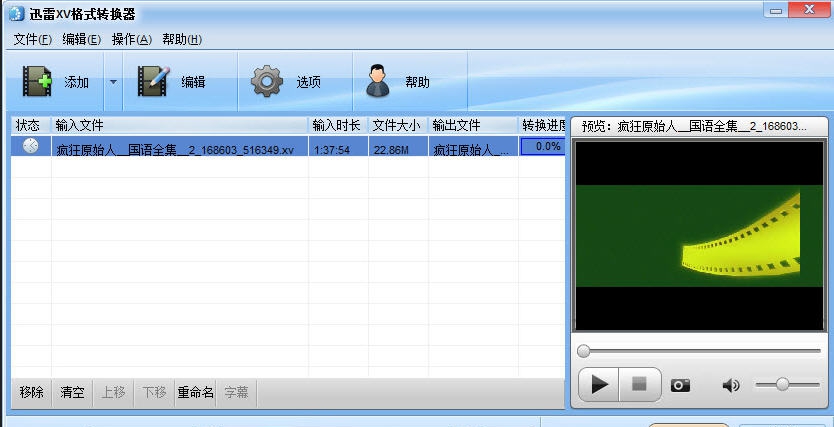The height and width of the screenshot is (427, 834).
Task: Click the 输入时长 column header
Action: (x=338, y=125)
